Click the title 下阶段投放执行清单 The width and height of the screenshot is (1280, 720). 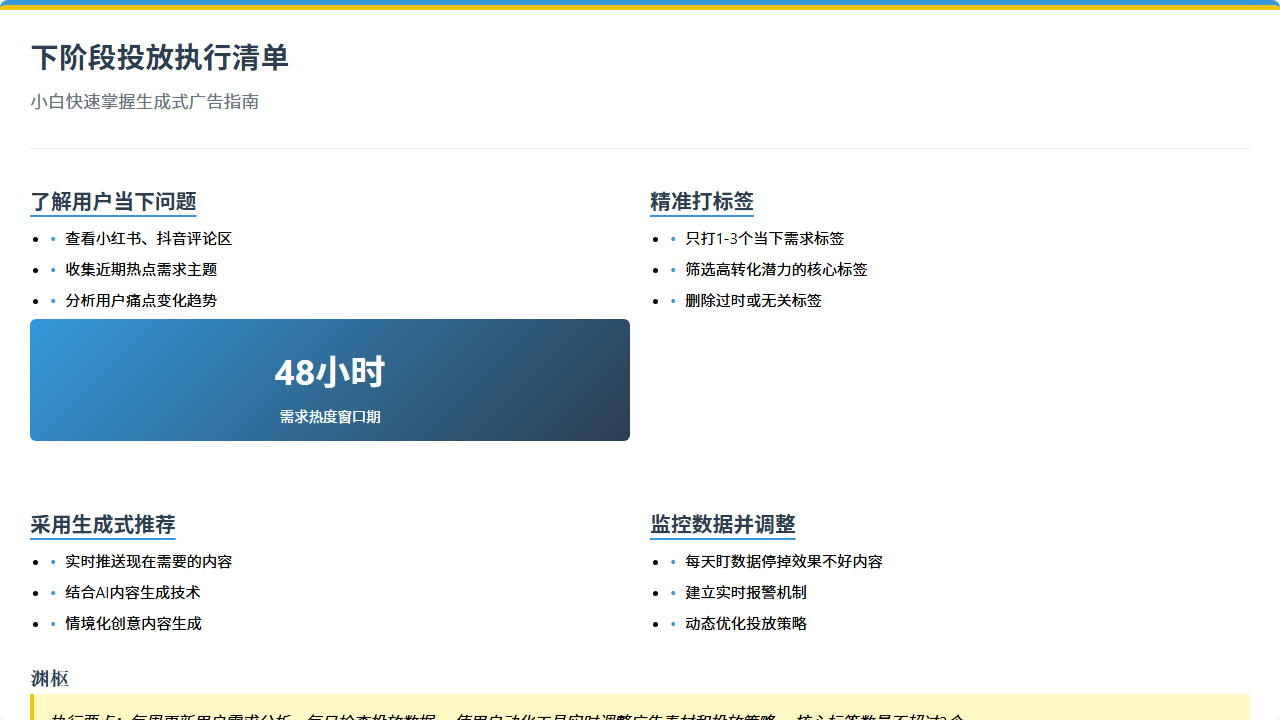(160, 58)
